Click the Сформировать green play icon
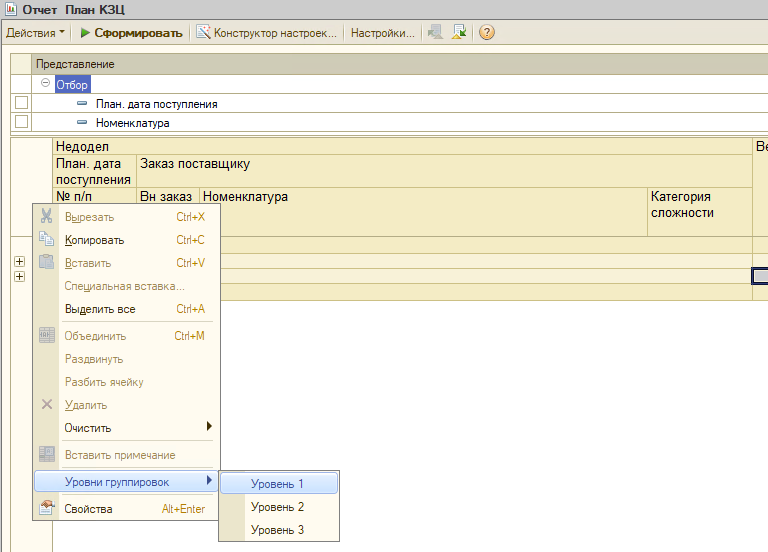Image resolution: width=768 pixels, height=552 pixels. pyautogui.click(x=85, y=33)
